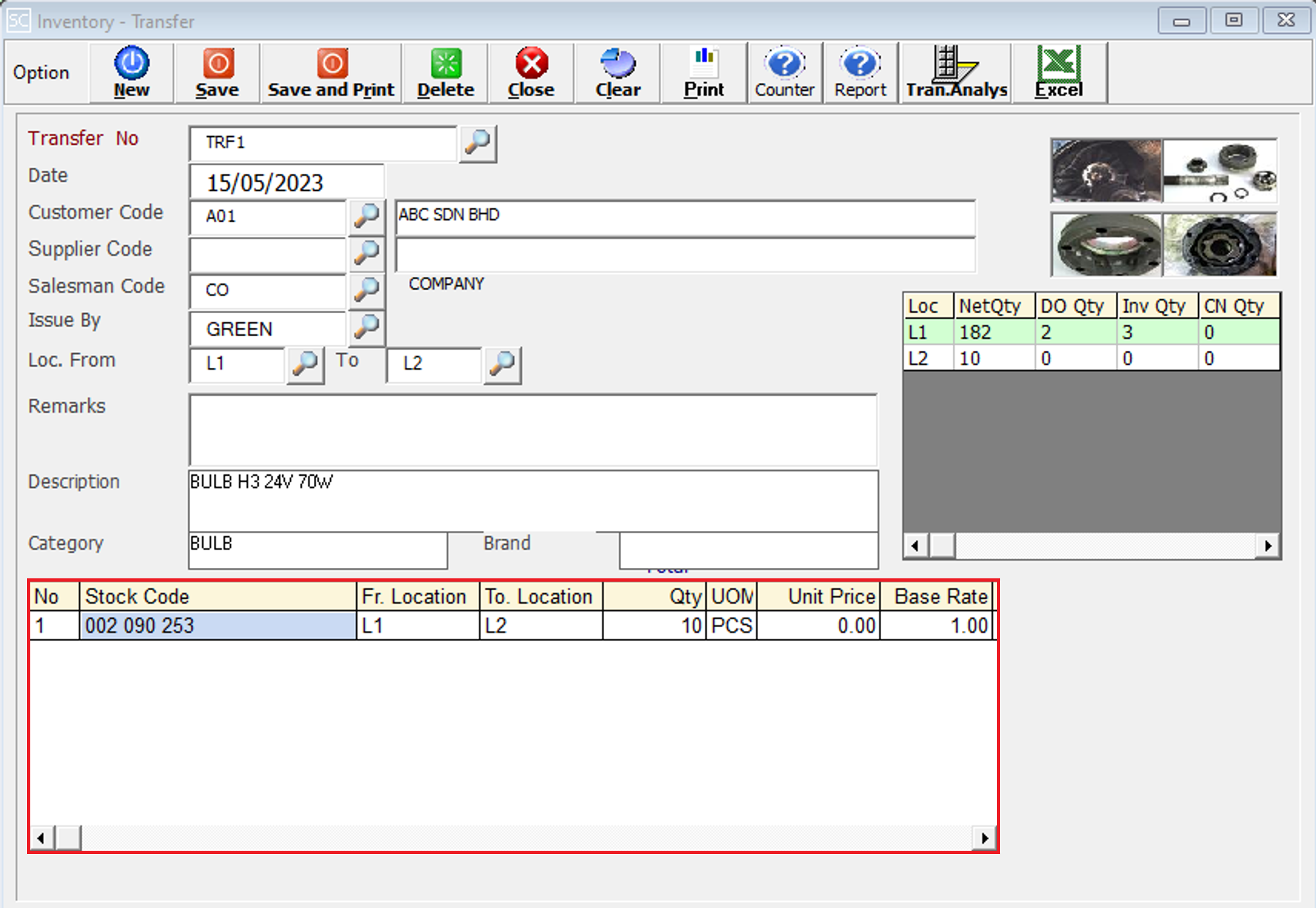This screenshot has height=908, width=1316.
Task: Click left arrow of location grid scrollbar
Action: click(x=915, y=545)
